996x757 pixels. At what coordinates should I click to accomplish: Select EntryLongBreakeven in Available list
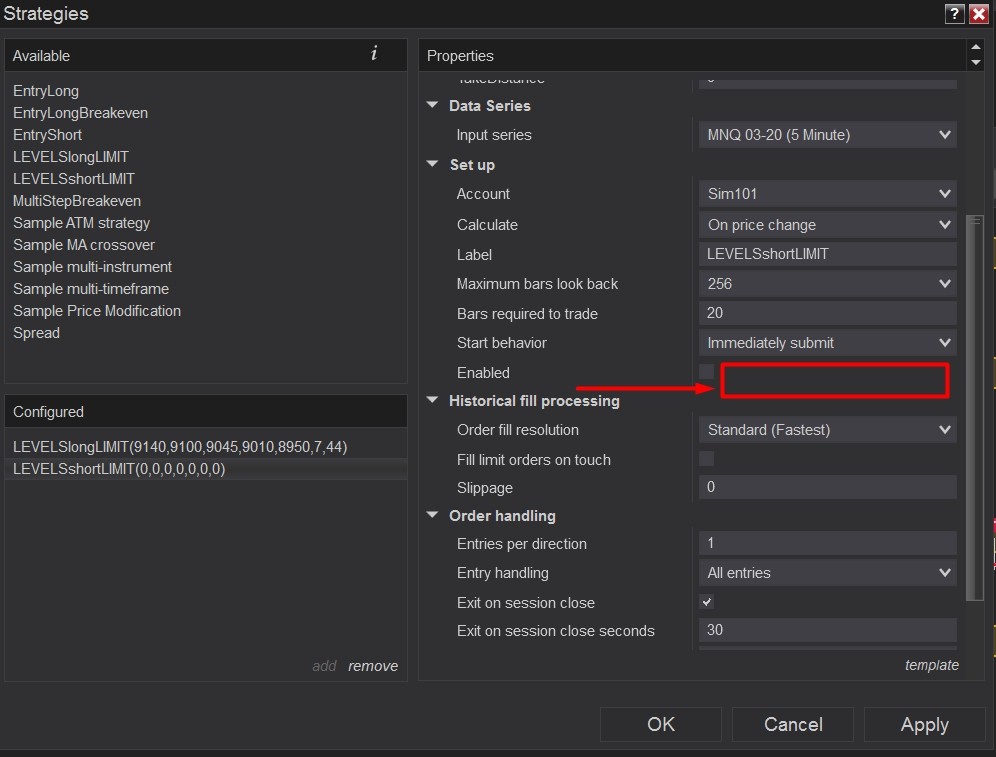click(81, 113)
